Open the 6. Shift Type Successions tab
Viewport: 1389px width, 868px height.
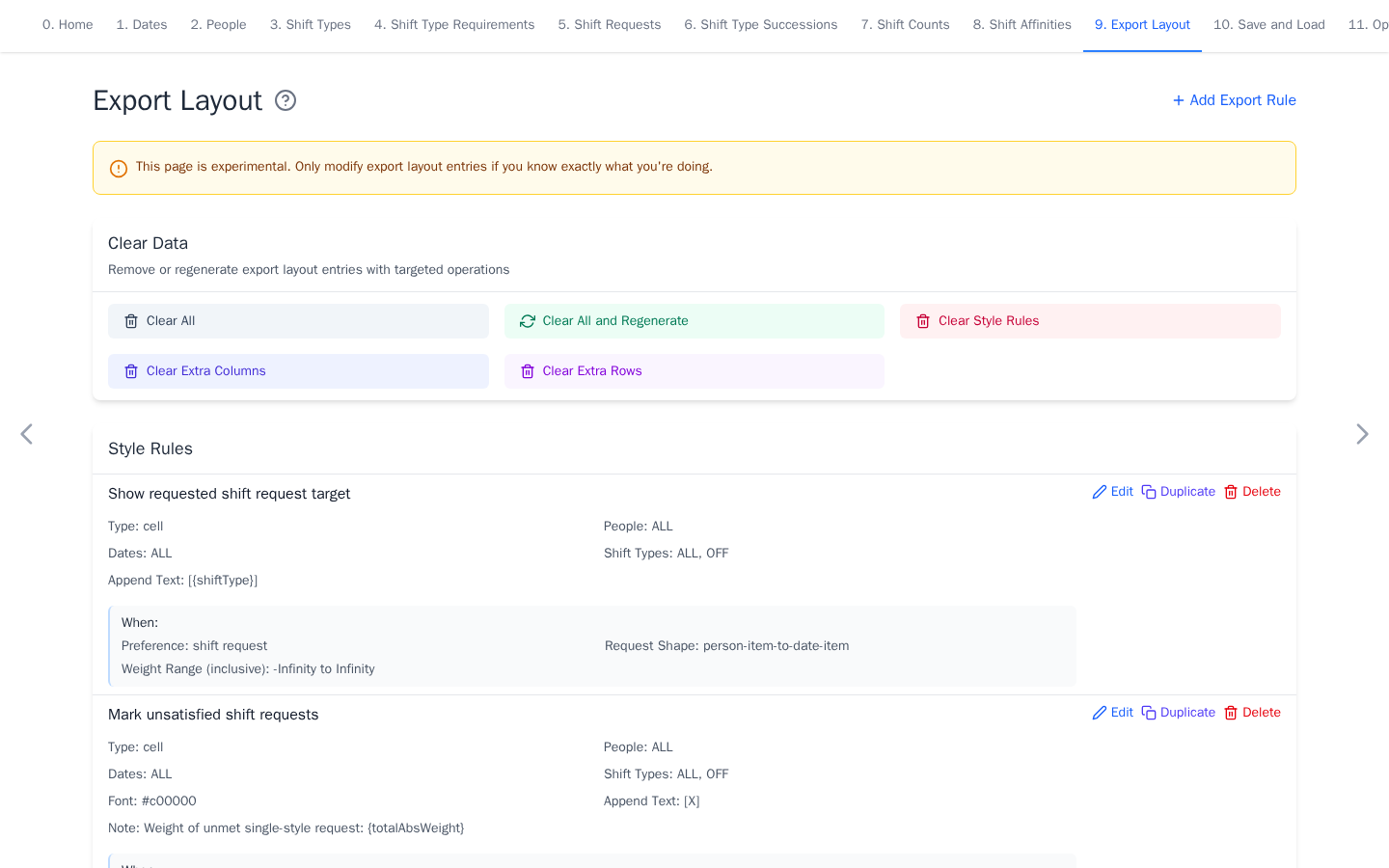pyautogui.click(x=761, y=25)
